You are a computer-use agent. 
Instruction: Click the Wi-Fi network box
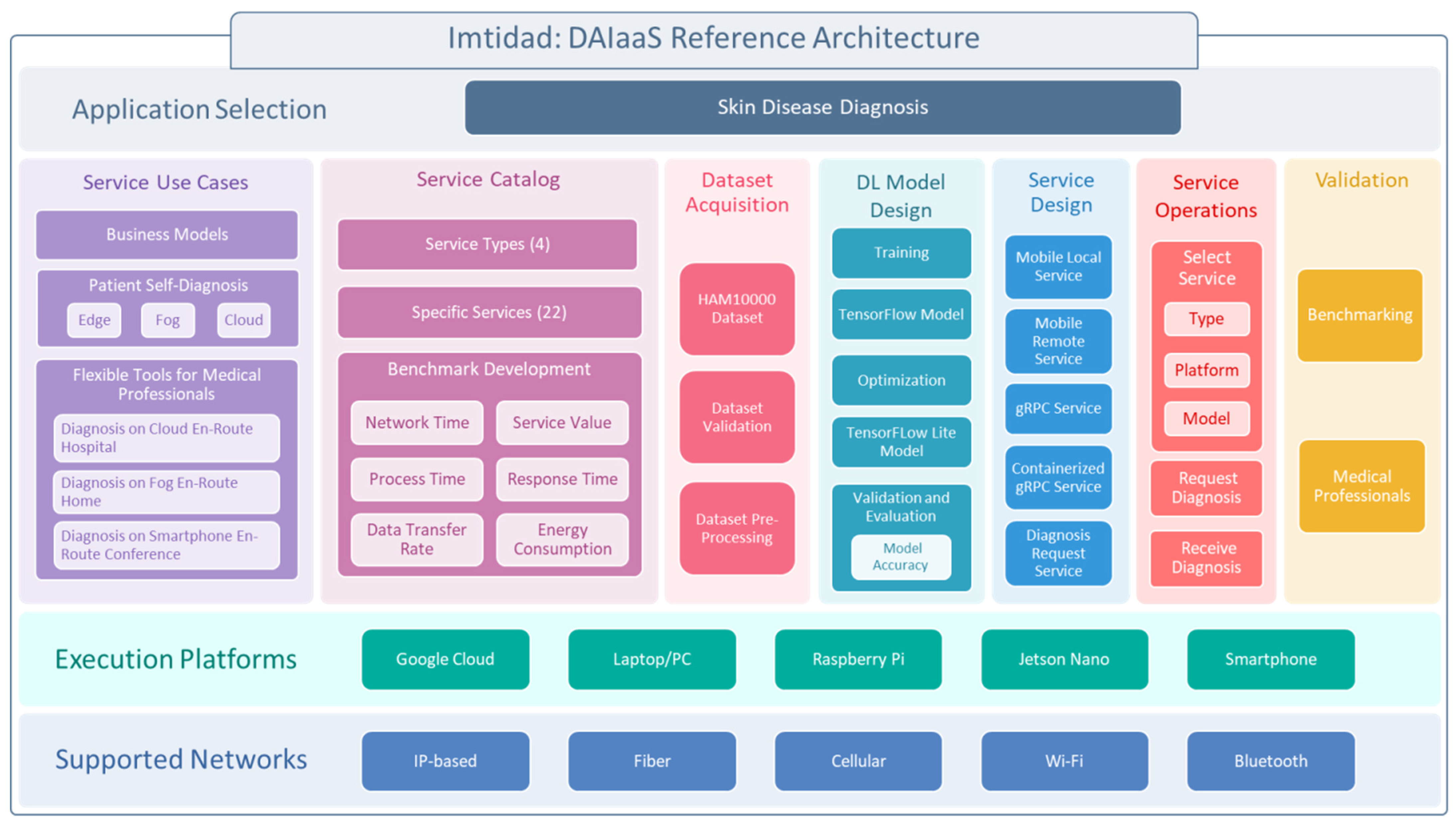[x=1063, y=761]
